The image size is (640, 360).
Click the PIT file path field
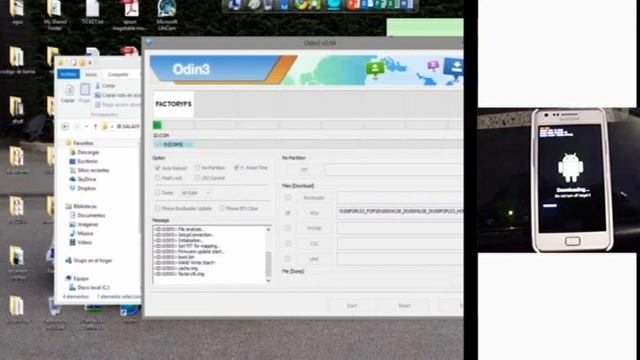pos(395,170)
